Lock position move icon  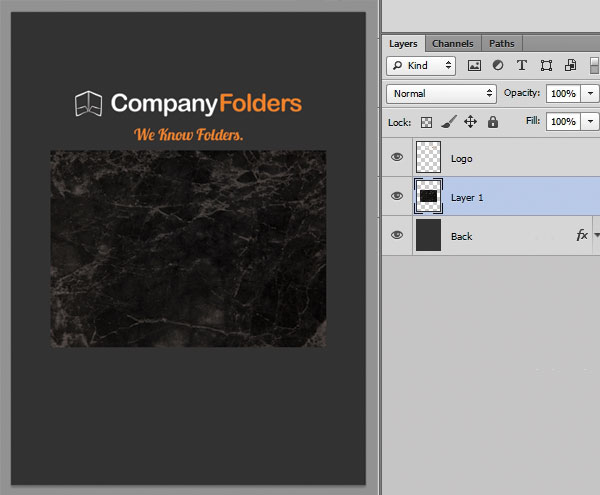click(x=470, y=122)
